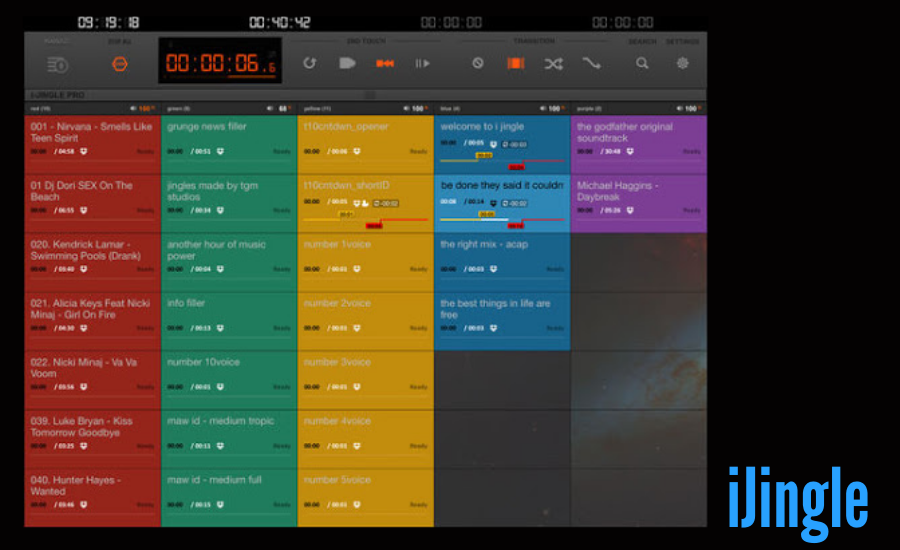Toggle the shuffle transition icon
900x550 pixels.
point(553,63)
